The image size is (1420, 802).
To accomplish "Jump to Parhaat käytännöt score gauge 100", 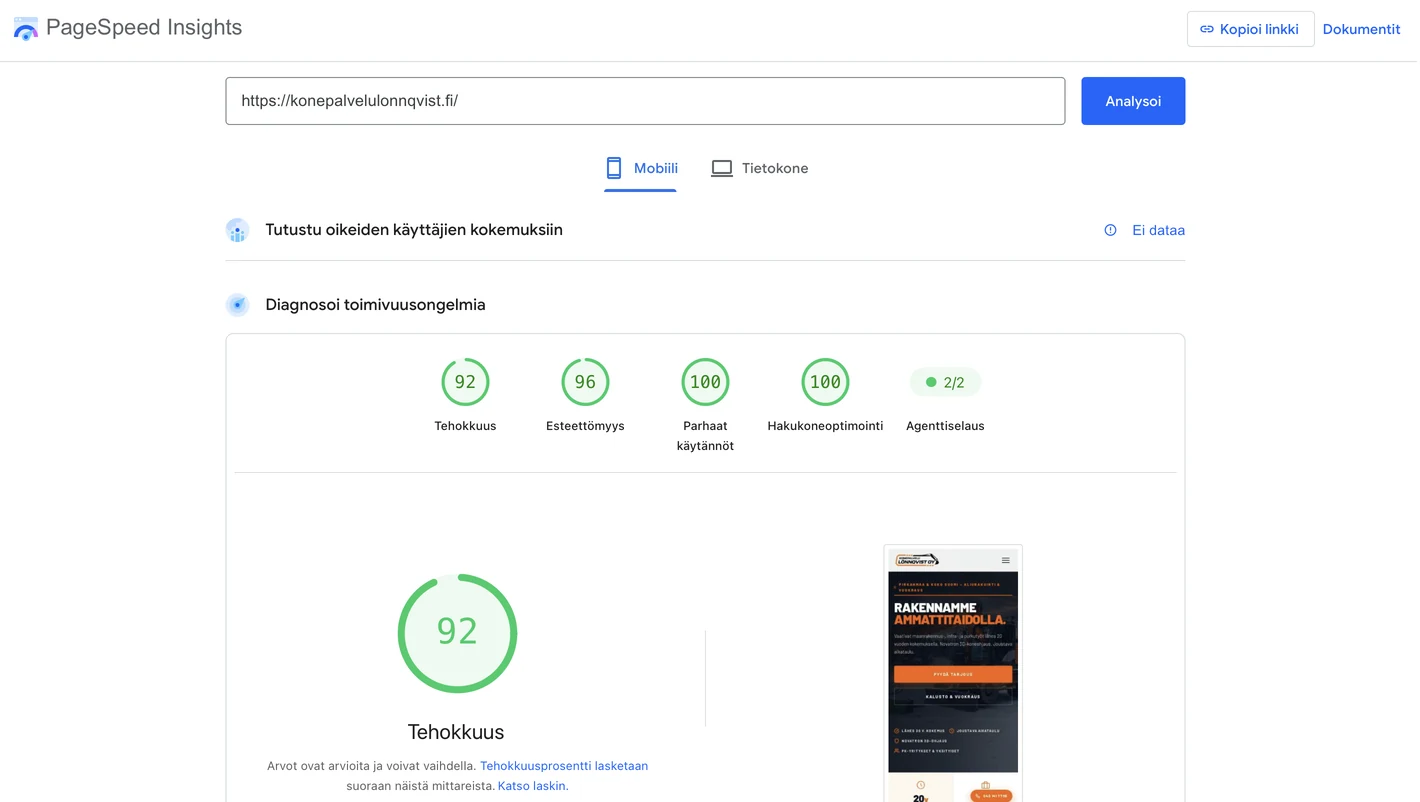I will (705, 382).
